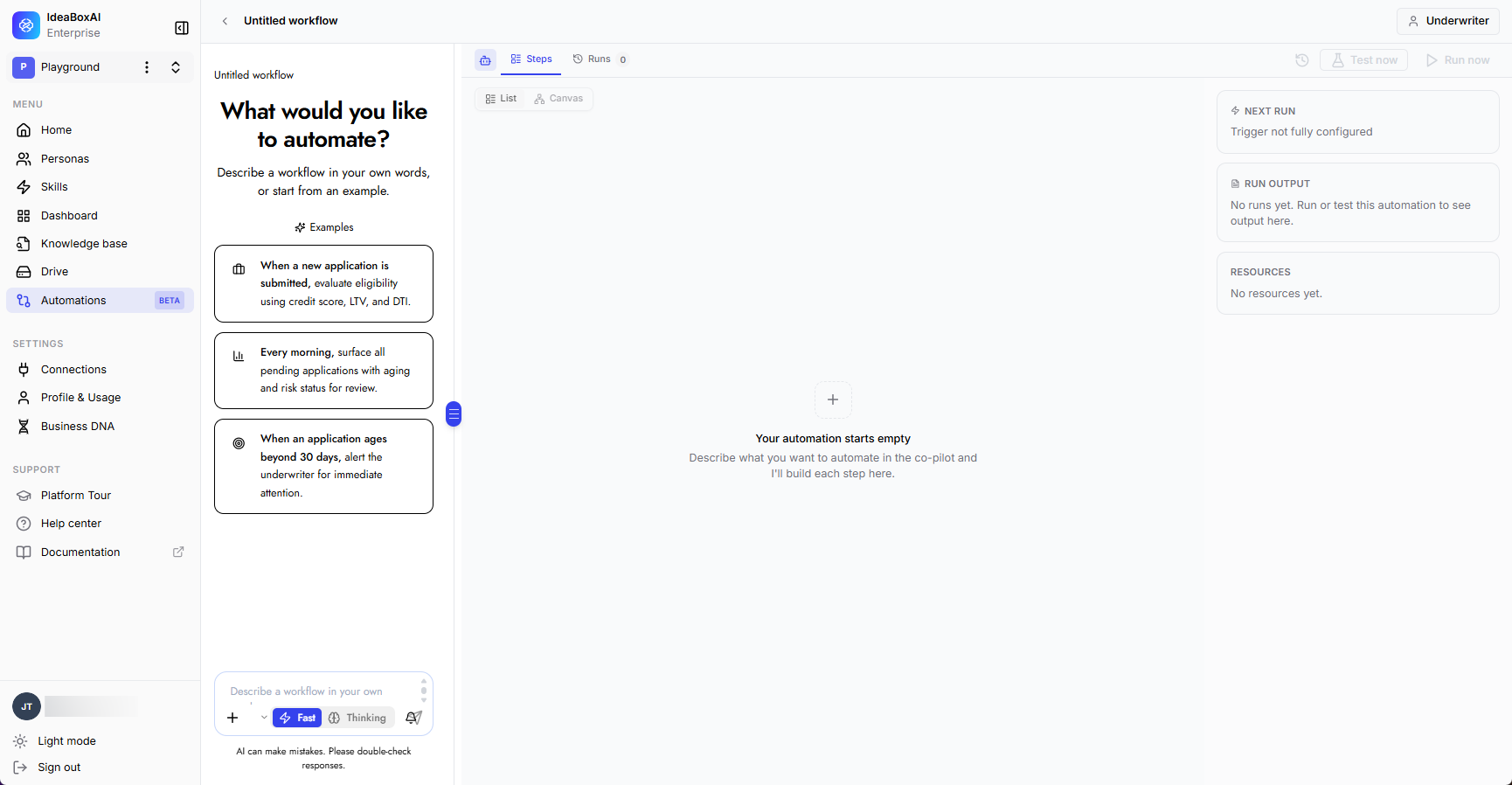Click the Dashboard grid icon
Image resolution: width=1512 pixels, height=785 pixels.
[24, 216]
